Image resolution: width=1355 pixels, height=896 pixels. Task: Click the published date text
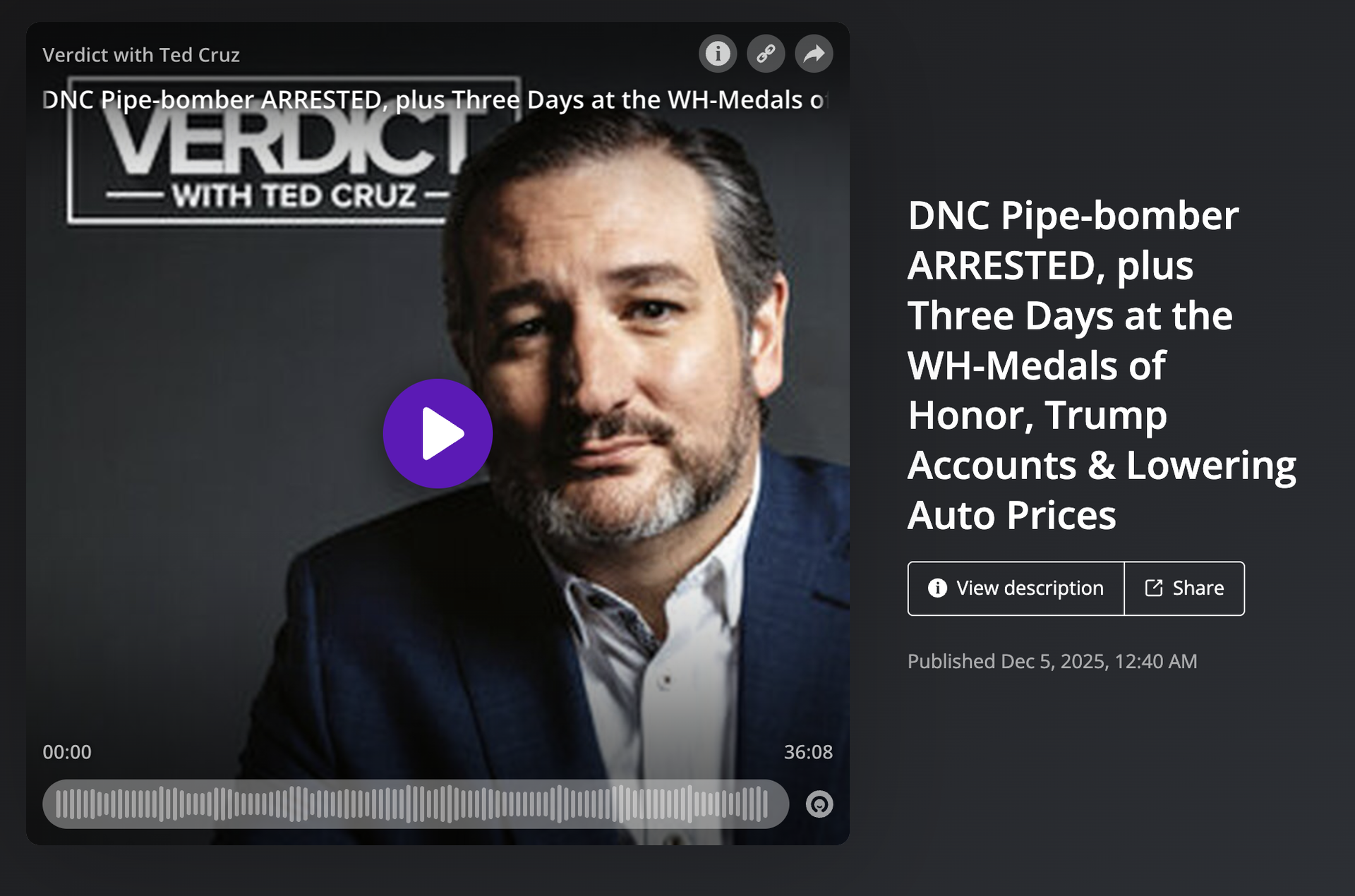1052,661
